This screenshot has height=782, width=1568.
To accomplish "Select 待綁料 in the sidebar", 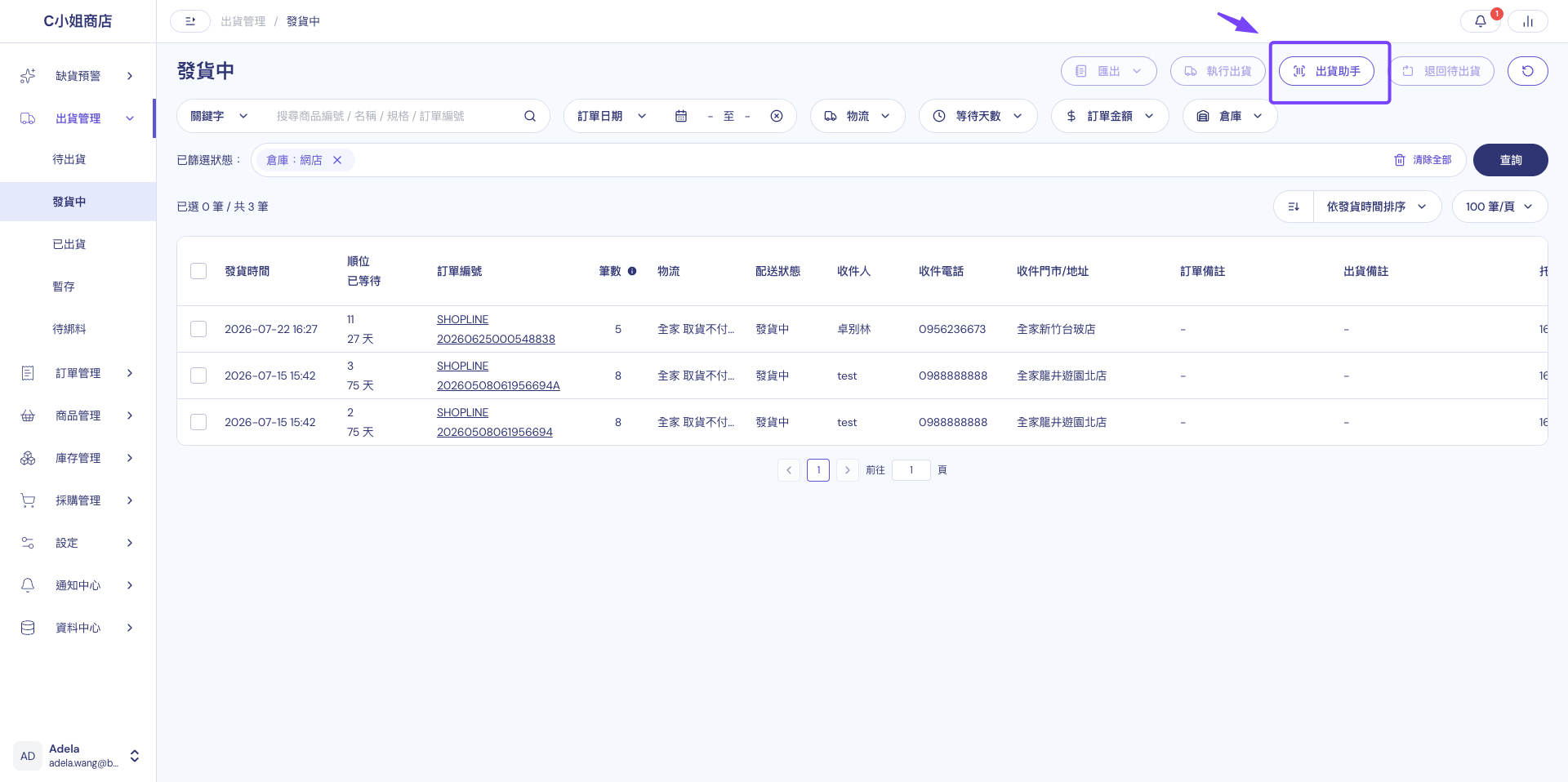I will coord(78,329).
